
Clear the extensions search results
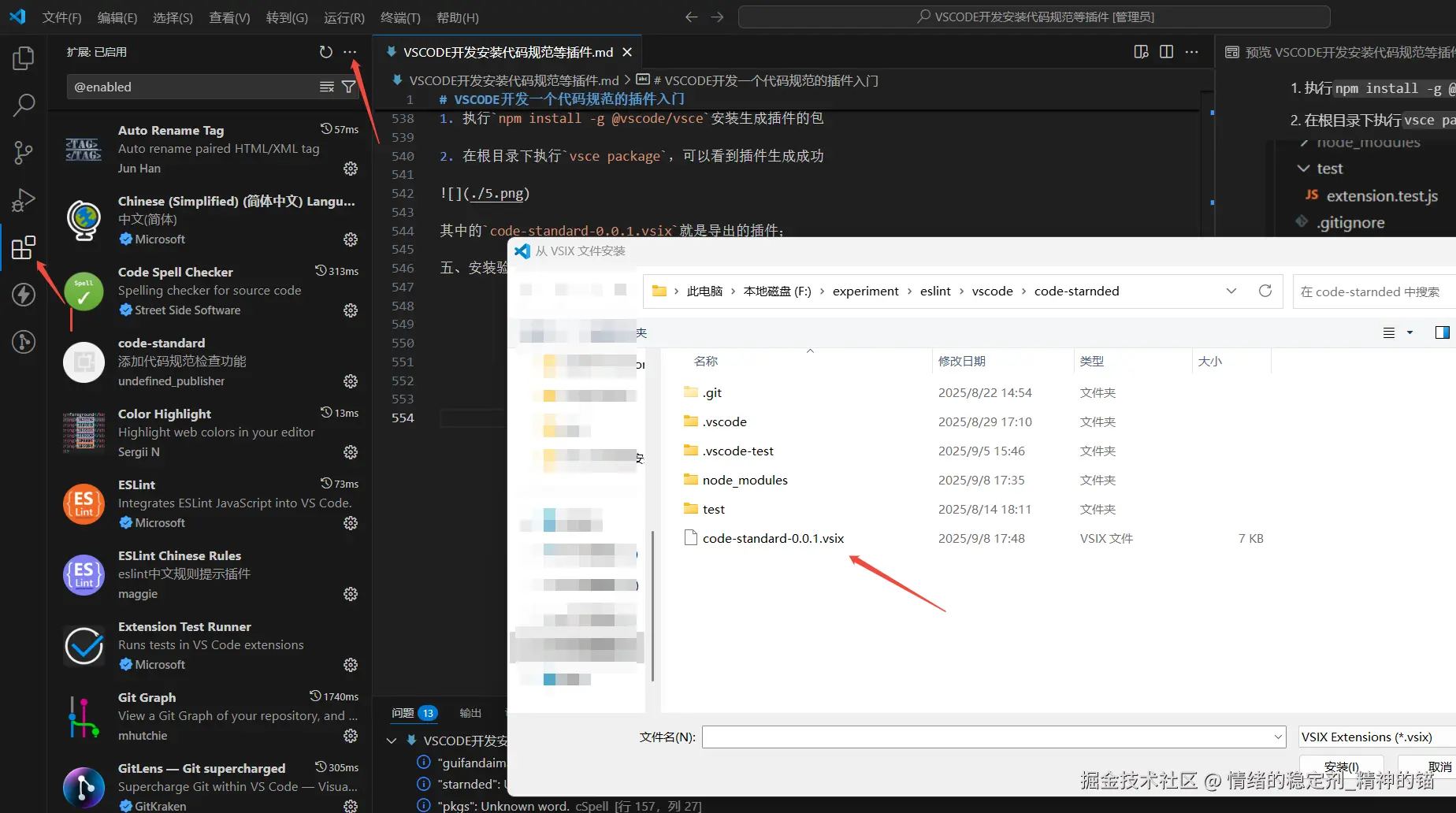point(326,87)
